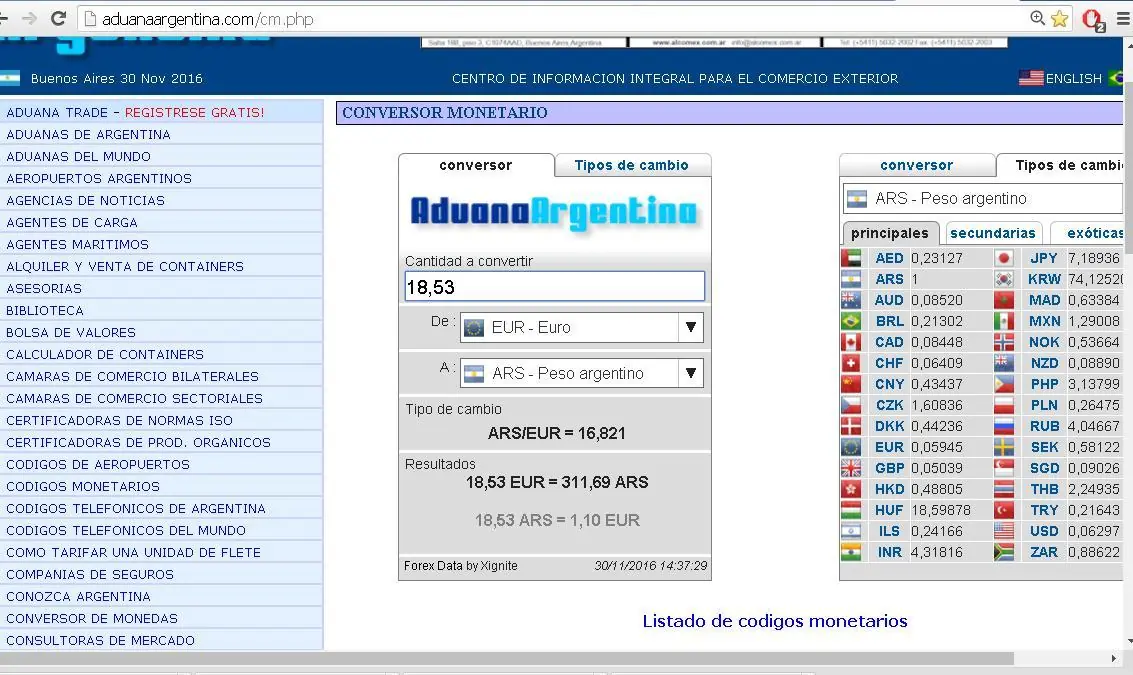The width and height of the screenshot is (1133, 675).
Task: Open the base currency ARS selector in rates panel
Action: 983,199
